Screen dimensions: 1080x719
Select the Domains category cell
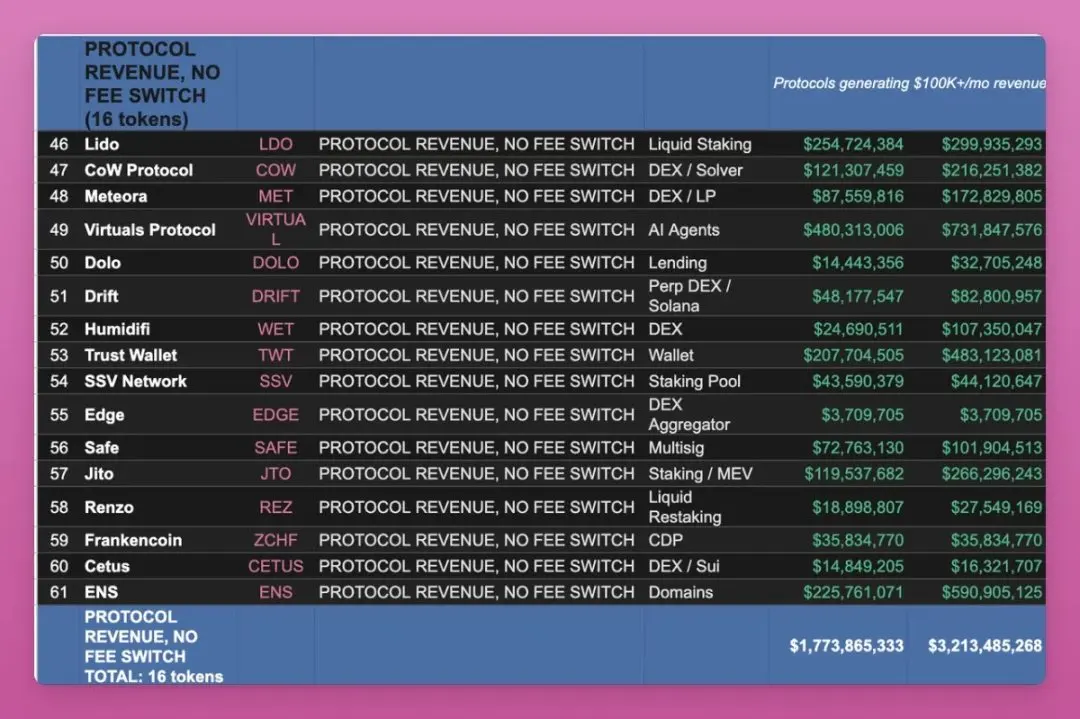[681, 592]
